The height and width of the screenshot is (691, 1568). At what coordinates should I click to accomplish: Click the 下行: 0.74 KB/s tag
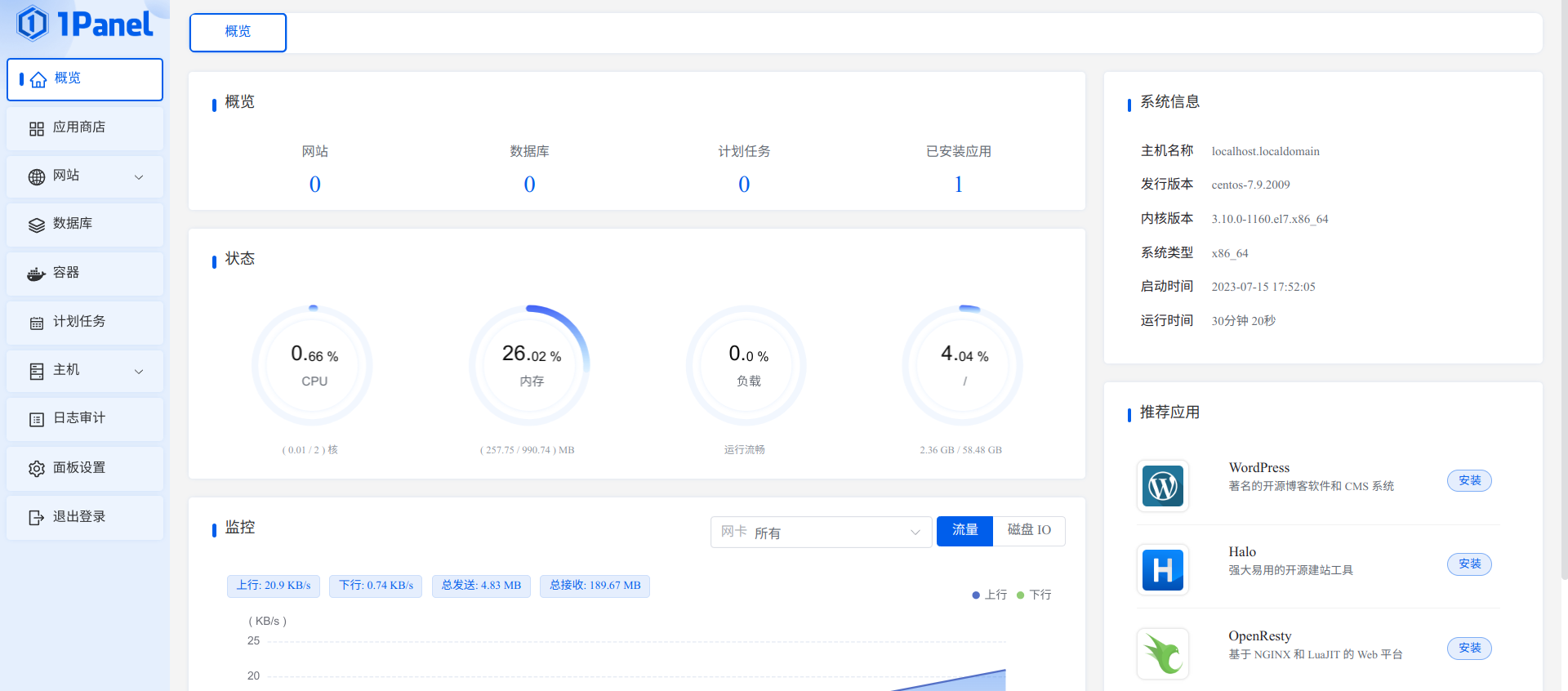376,586
